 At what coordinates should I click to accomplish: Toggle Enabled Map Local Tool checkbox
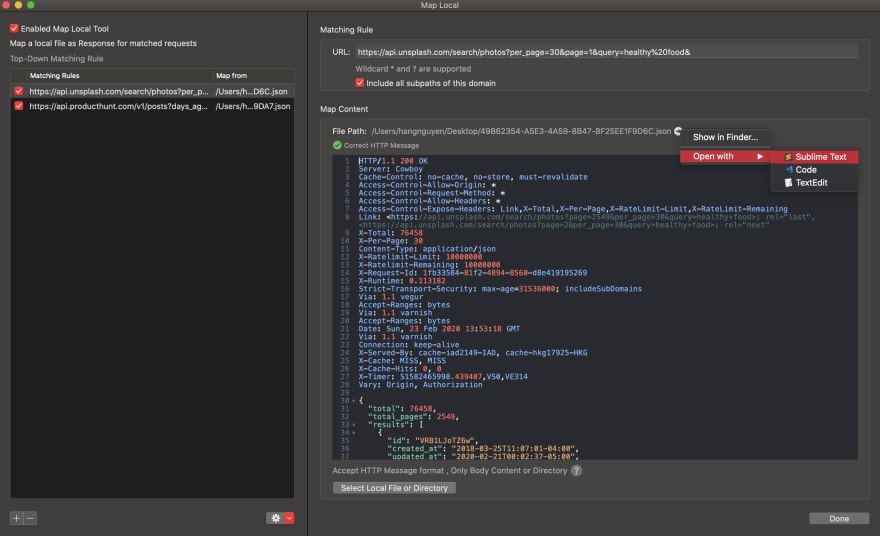coord(14,28)
